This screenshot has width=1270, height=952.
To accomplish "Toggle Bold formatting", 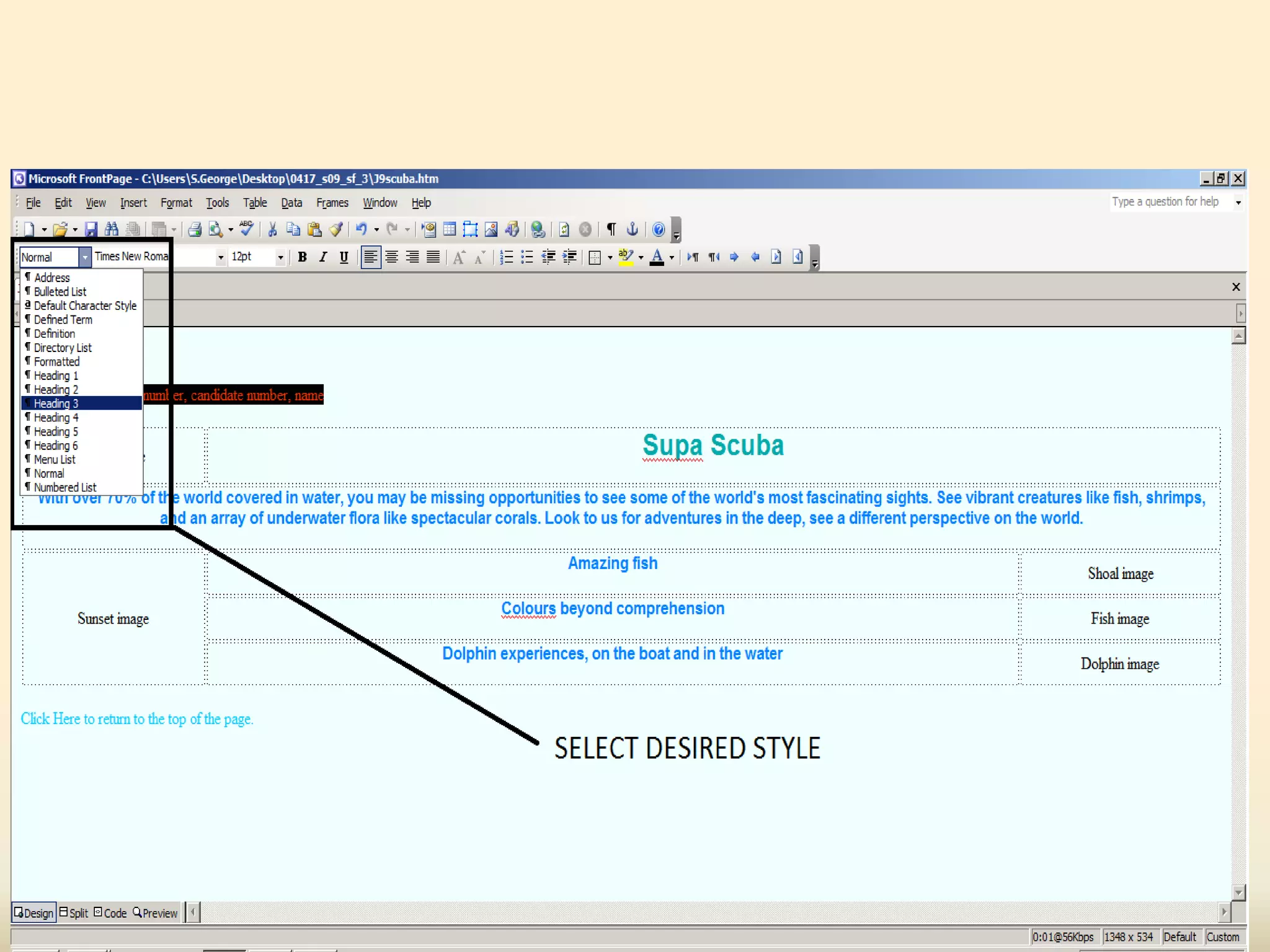I will (302, 257).
